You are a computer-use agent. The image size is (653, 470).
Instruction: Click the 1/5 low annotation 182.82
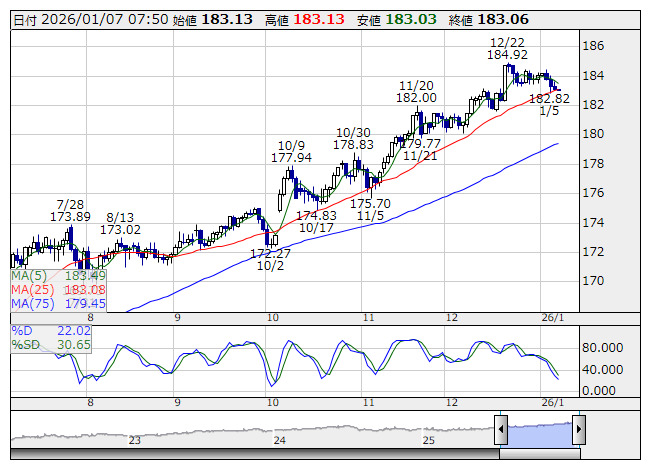tap(549, 99)
